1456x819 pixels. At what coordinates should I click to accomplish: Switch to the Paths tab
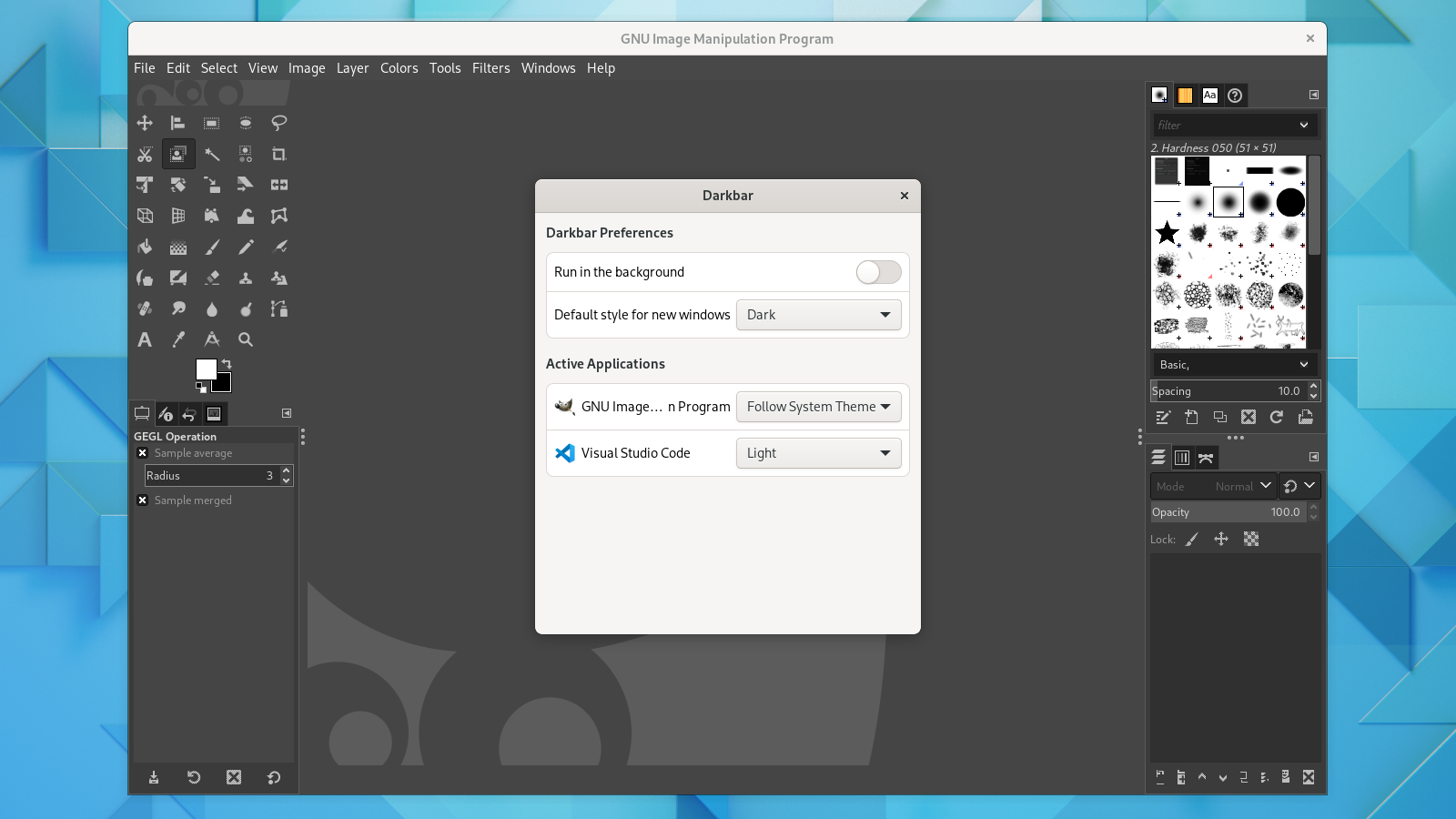point(1206,458)
